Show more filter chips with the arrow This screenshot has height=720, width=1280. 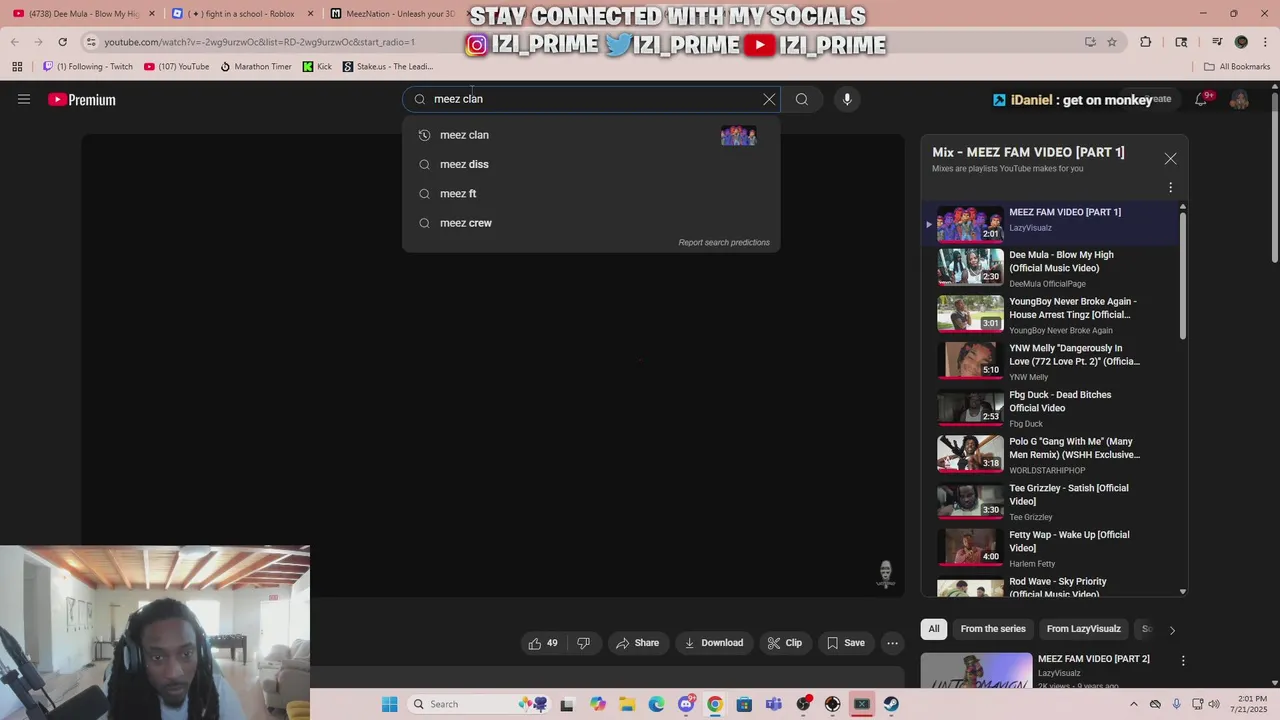(x=1172, y=630)
